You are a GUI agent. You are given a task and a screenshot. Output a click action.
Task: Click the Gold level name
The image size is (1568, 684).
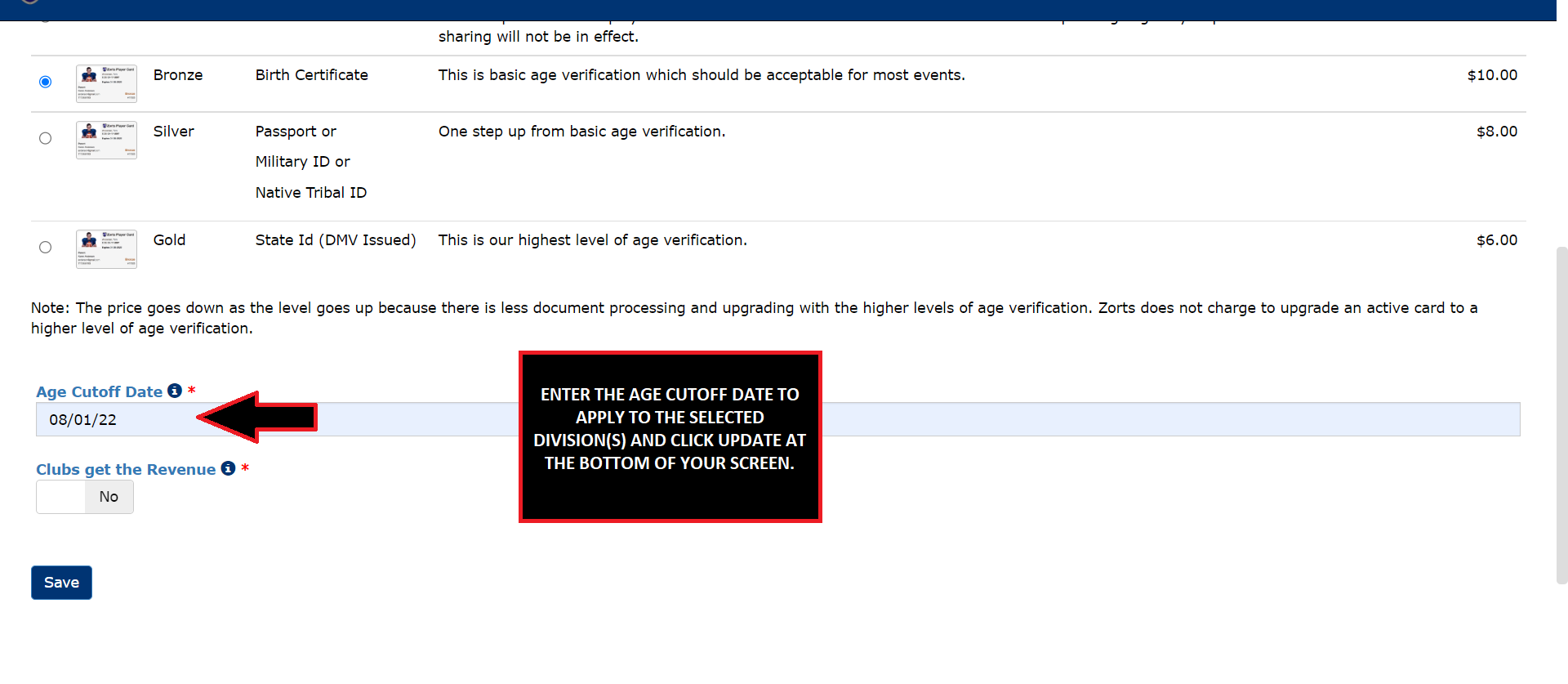169,240
